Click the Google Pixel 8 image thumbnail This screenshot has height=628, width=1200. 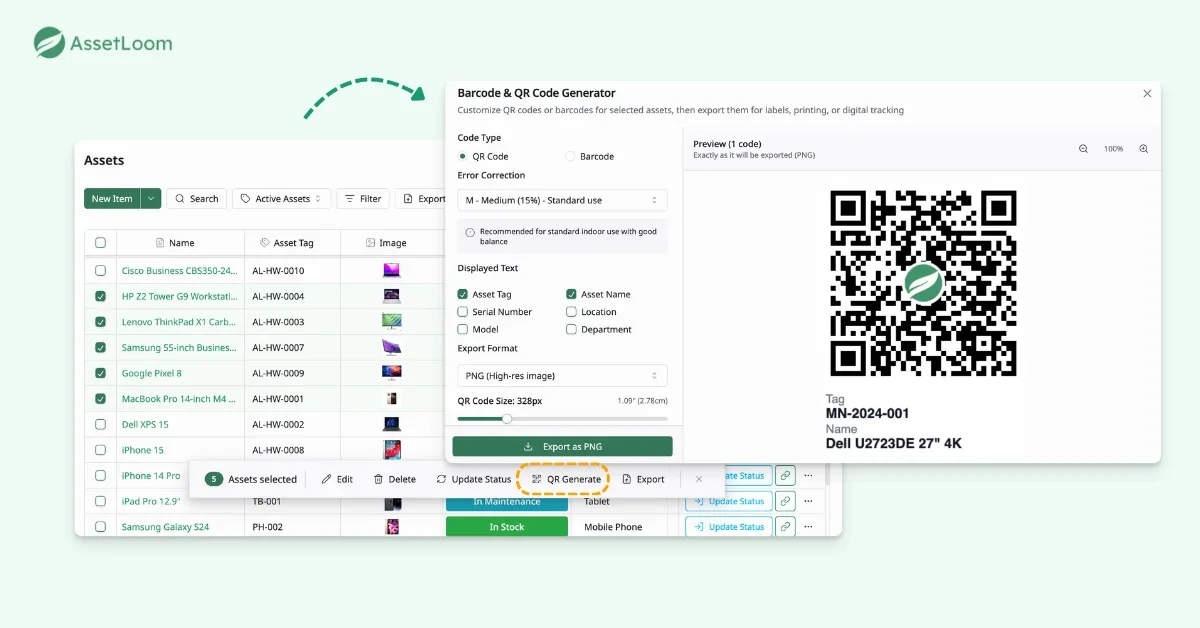click(391, 373)
